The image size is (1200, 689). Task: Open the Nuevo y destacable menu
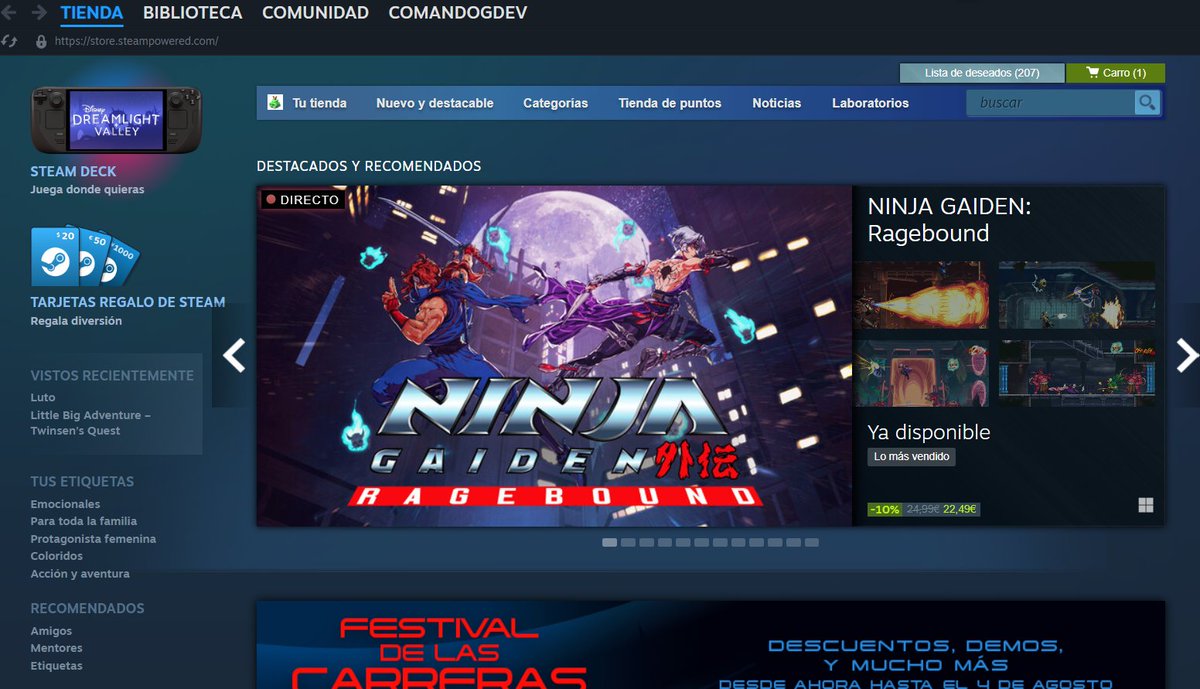(435, 103)
